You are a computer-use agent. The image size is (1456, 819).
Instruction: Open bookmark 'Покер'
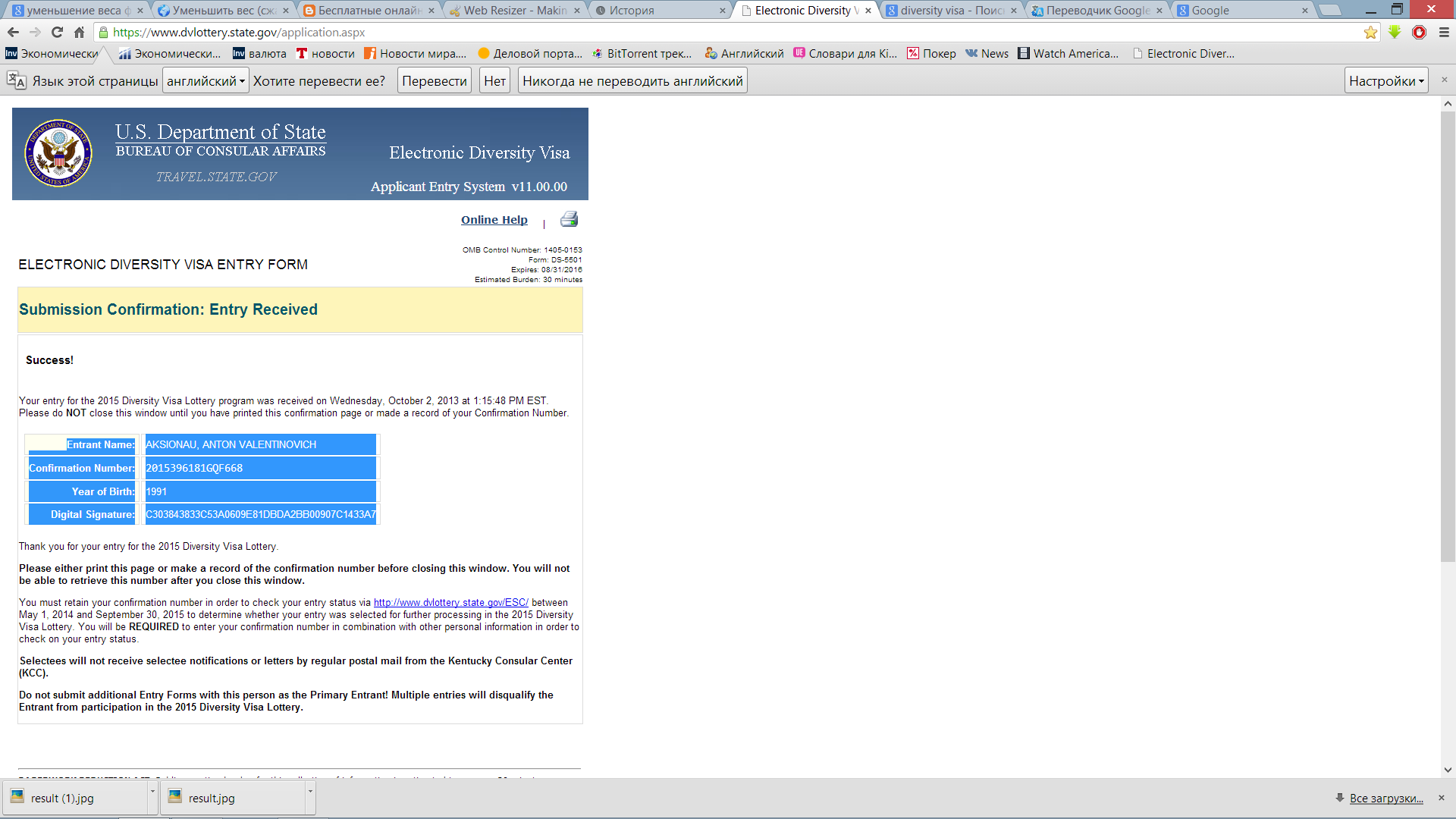[x=932, y=53]
